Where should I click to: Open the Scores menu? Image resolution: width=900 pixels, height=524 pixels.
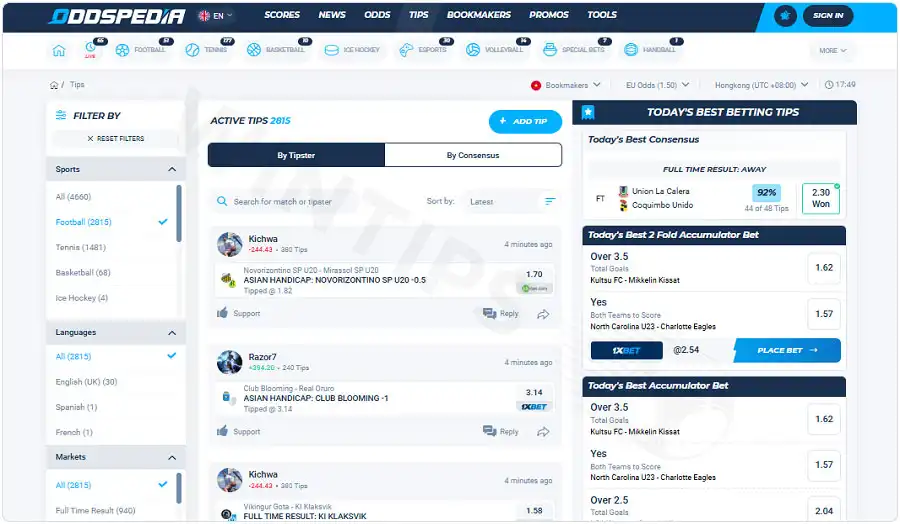282,15
